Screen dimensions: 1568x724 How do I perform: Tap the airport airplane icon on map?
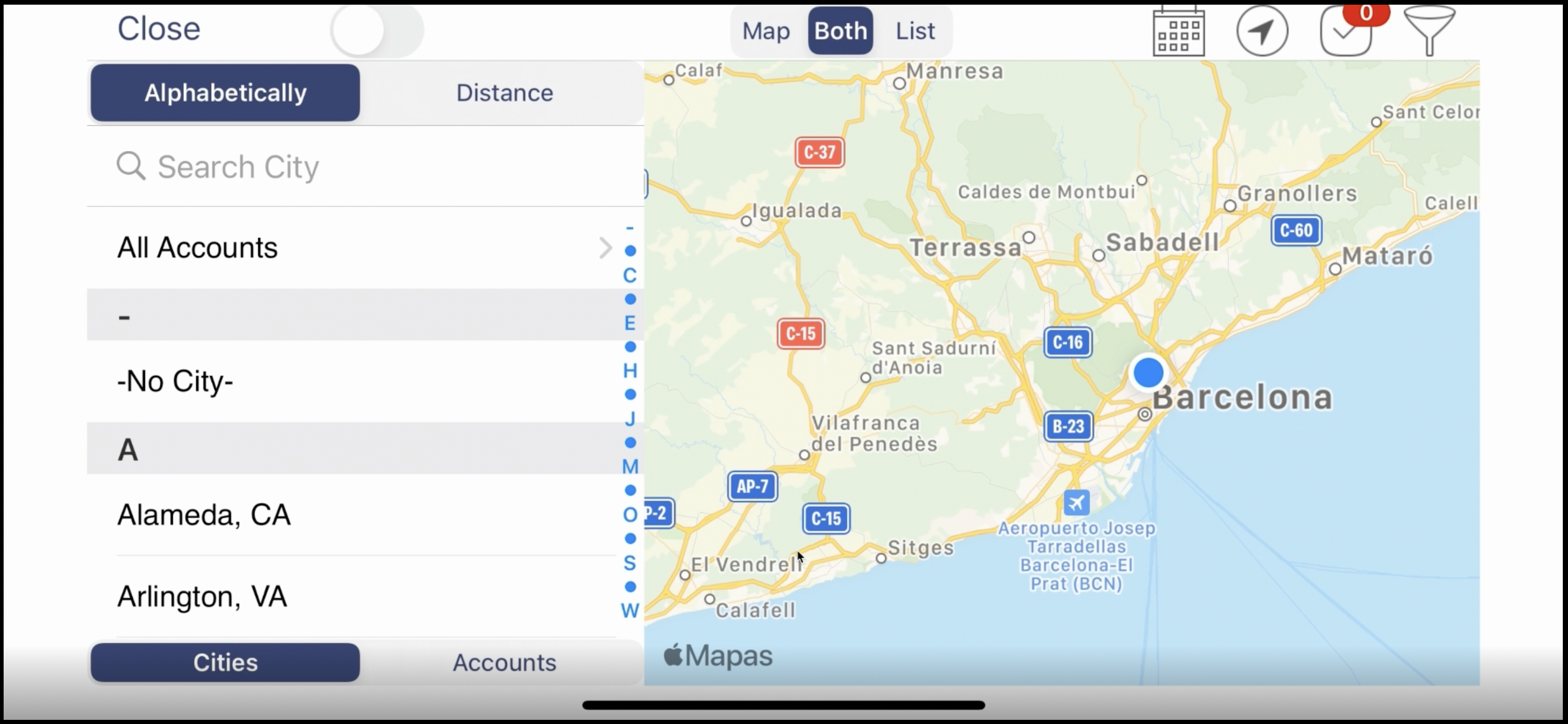tap(1076, 503)
